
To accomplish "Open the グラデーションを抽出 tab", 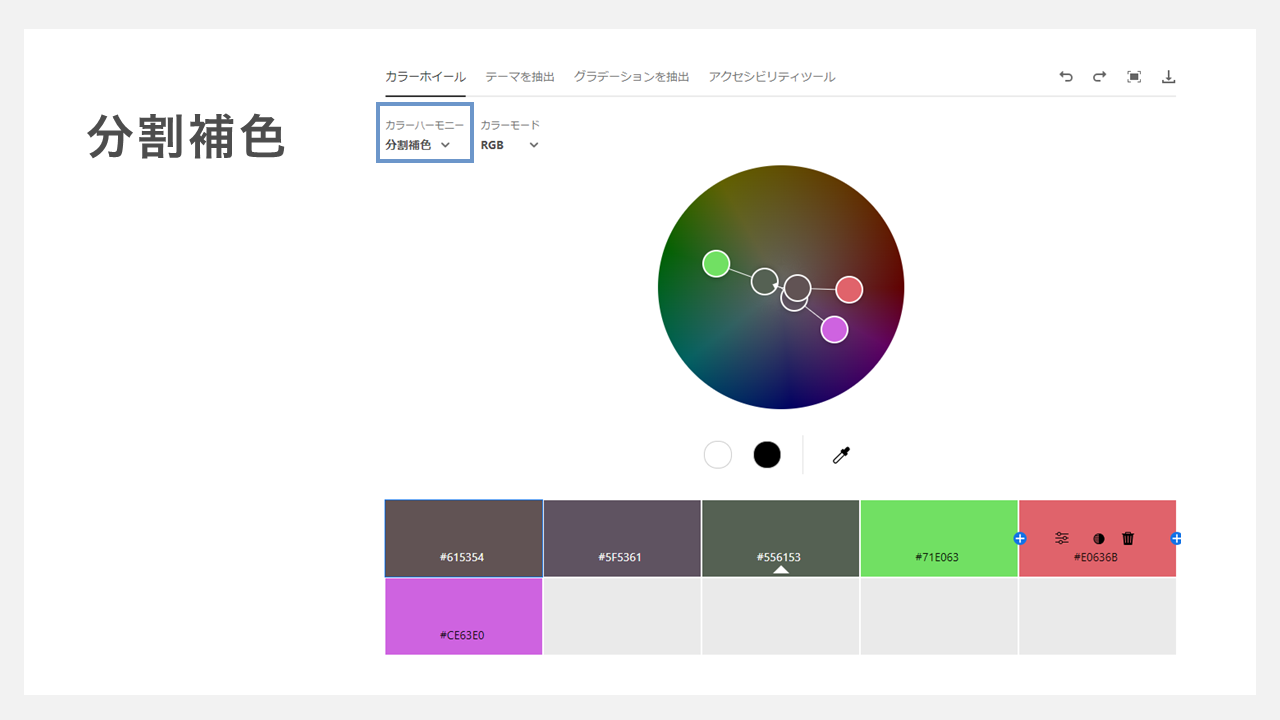I will [x=632, y=77].
